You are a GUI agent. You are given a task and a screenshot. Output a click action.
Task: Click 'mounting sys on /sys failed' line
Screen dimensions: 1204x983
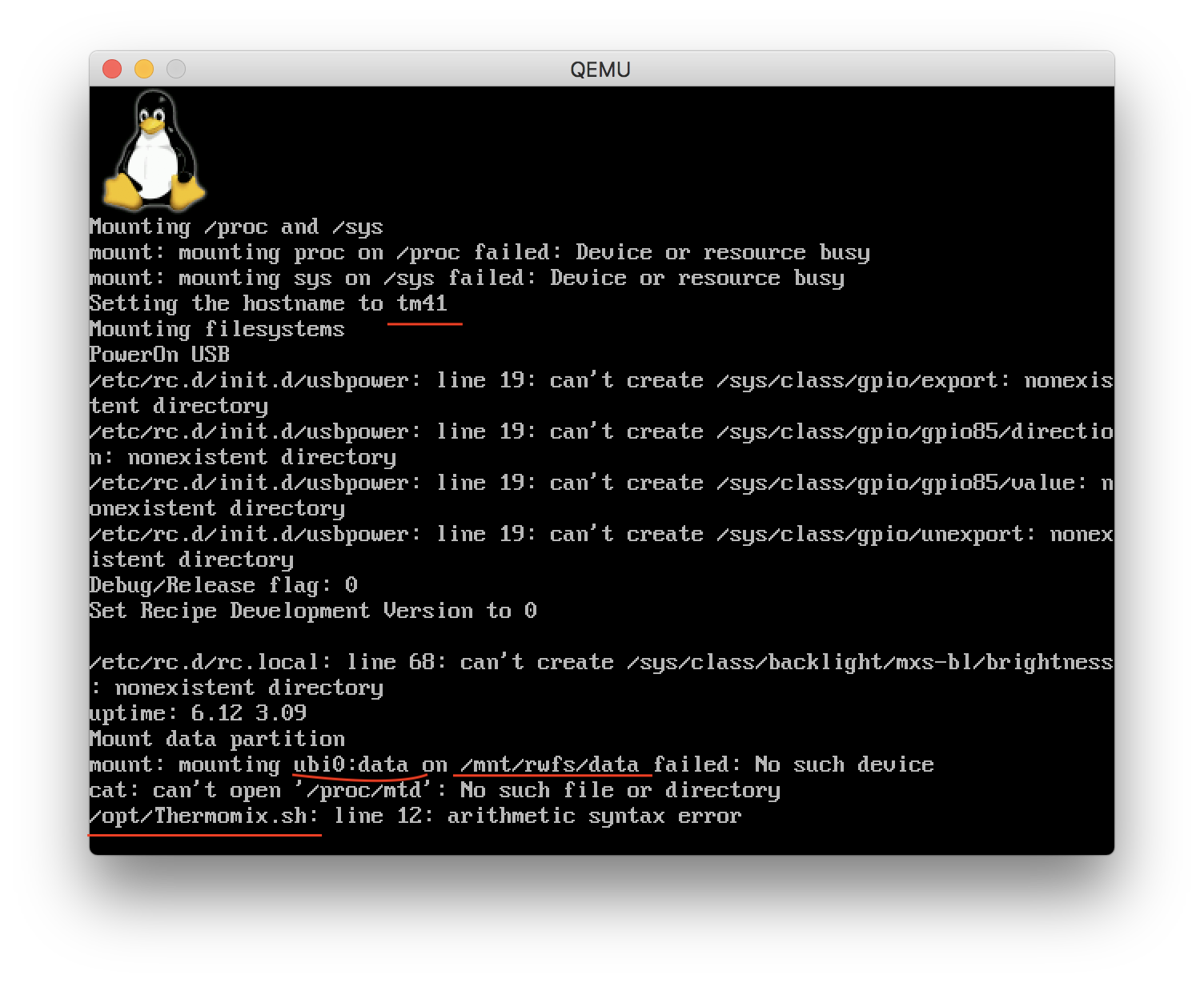pyautogui.click(x=467, y=279)
